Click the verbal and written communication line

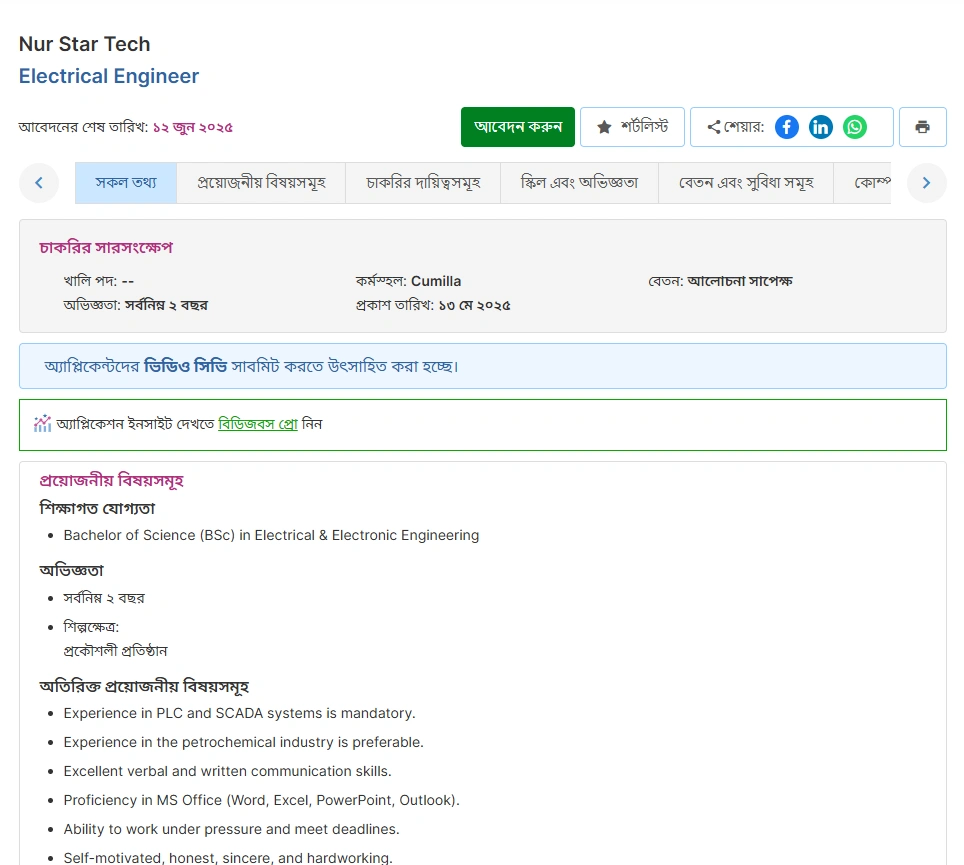(227, 771)
